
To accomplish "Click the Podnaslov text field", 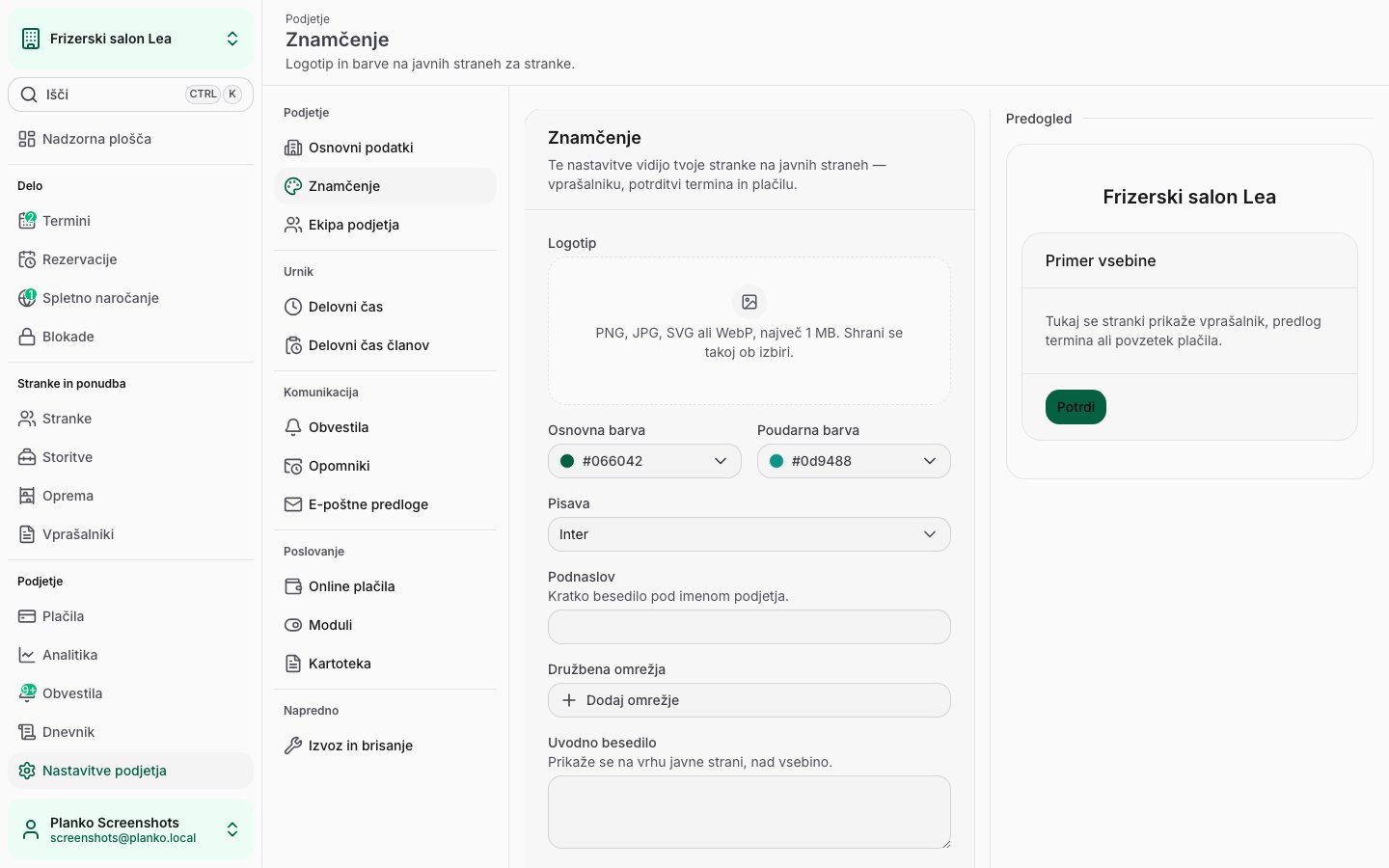I will [749, 627].
